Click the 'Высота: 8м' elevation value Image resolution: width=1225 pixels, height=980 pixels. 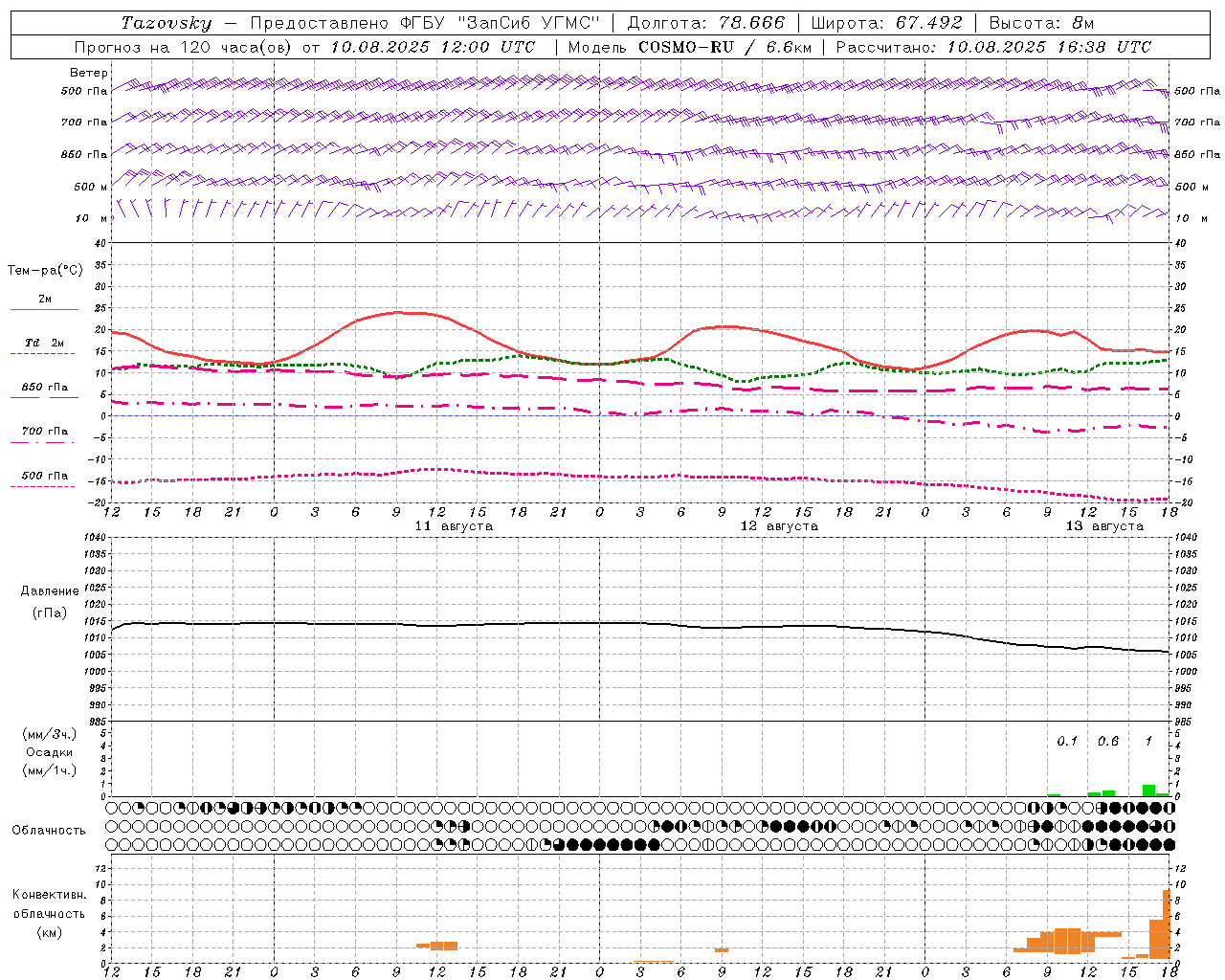pyautogui.click(x=1041, y=23)
